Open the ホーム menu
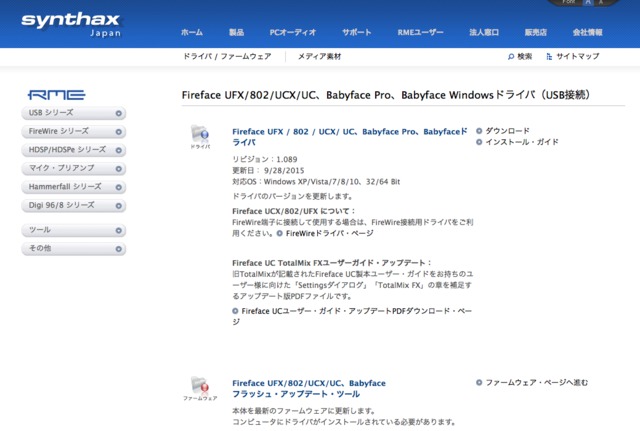Screen dimensions: 640x431 (192, 32)
